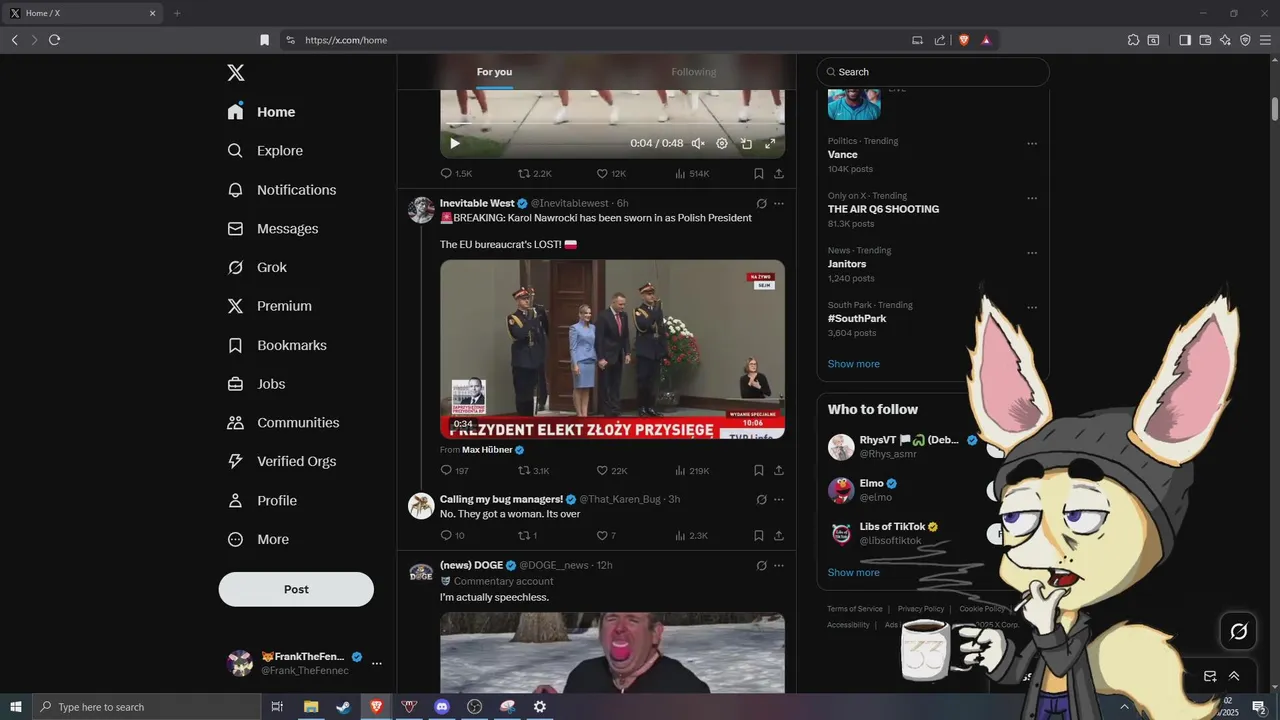Open Grok from the sidebar

click(x=257, y=267)
